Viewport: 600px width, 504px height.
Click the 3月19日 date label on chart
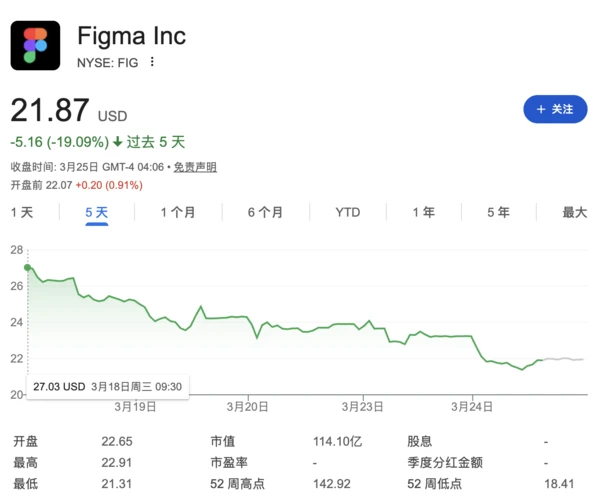(136, 407)
